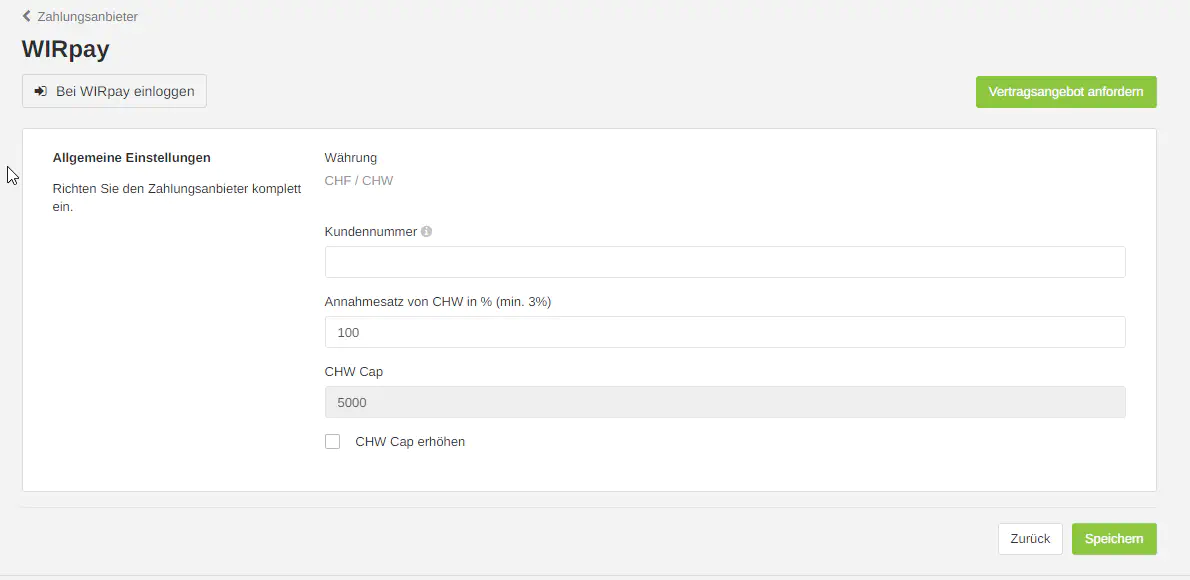Save settings with the Speichern button
Viewport: 1190px width, 580px height.
coord(1114,539)
